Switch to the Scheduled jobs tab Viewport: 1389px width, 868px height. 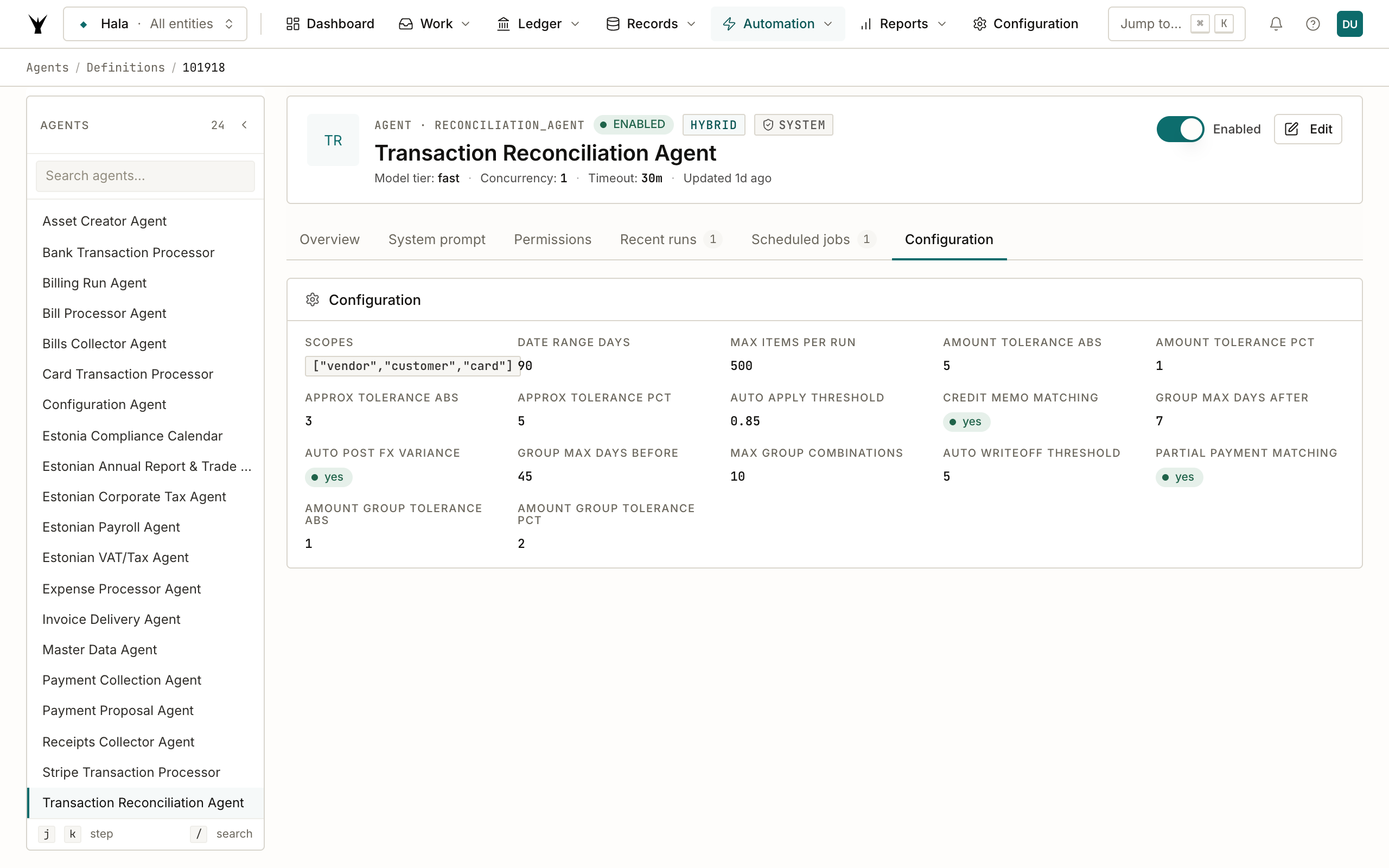(813, 239)
